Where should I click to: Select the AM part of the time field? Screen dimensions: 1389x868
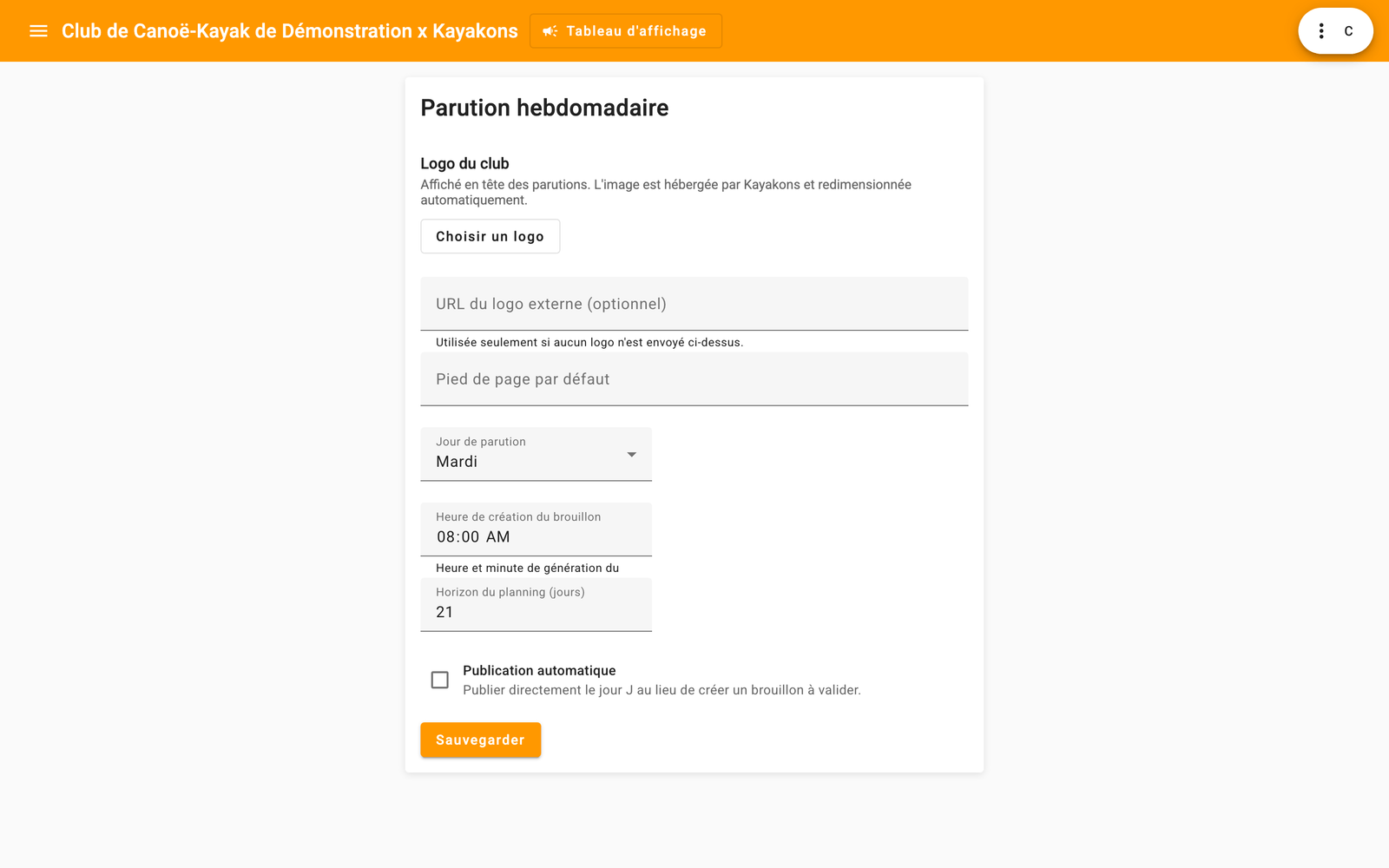497,537
